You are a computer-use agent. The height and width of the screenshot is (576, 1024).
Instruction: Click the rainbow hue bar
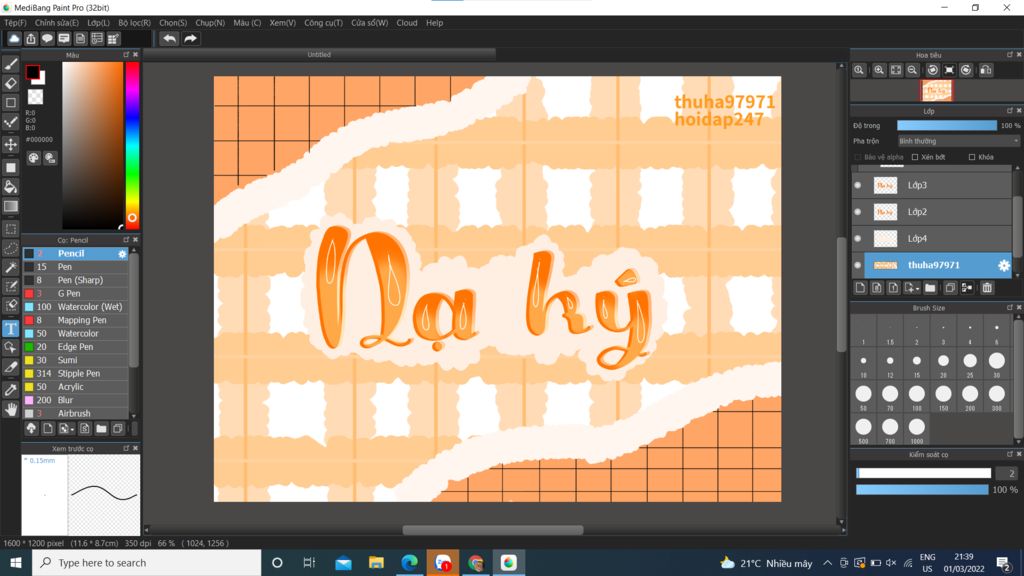click(x=132, y=145)
